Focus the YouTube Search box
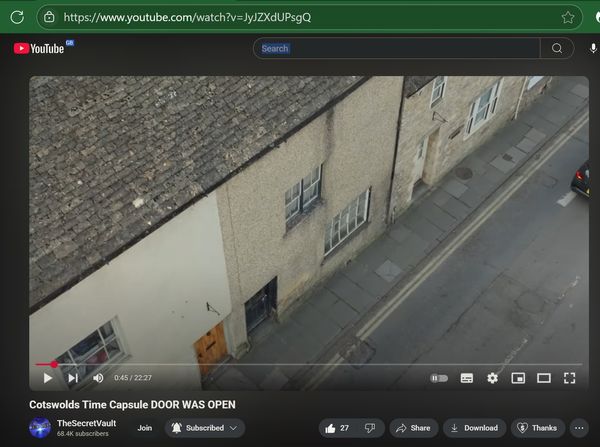The height and width of the screenshot is (447, 600). point(396,49)
